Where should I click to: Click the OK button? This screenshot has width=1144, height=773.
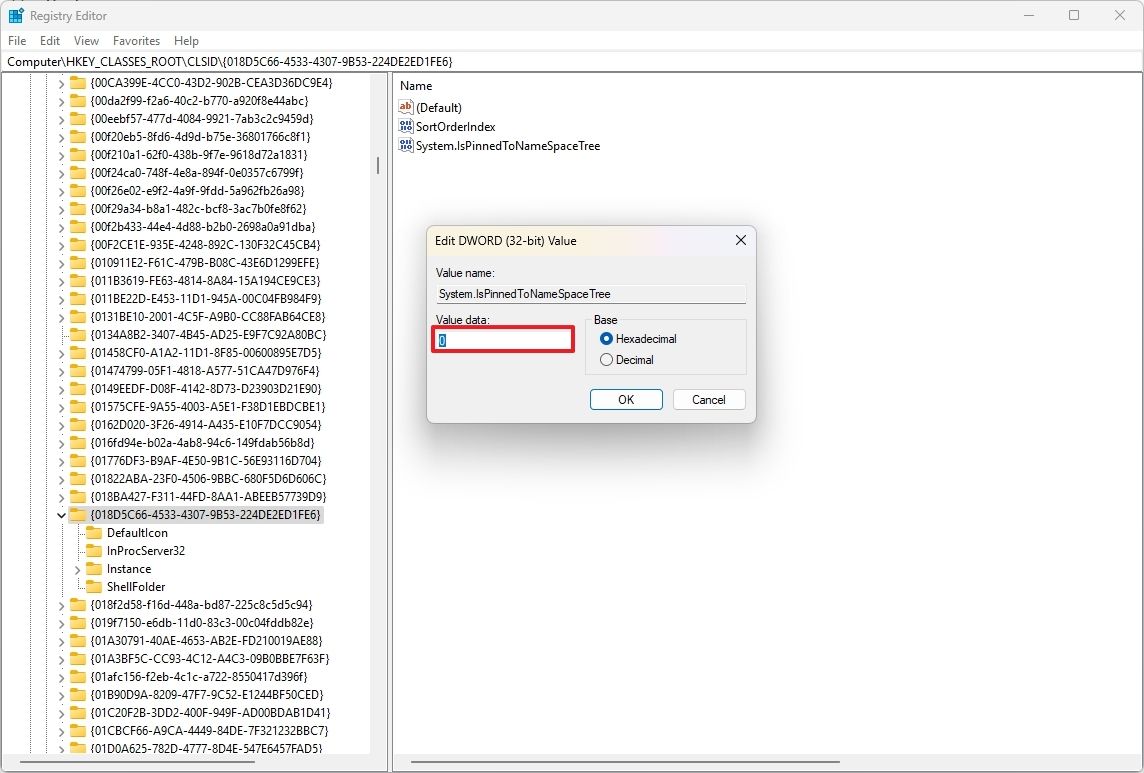click(625, 399)
